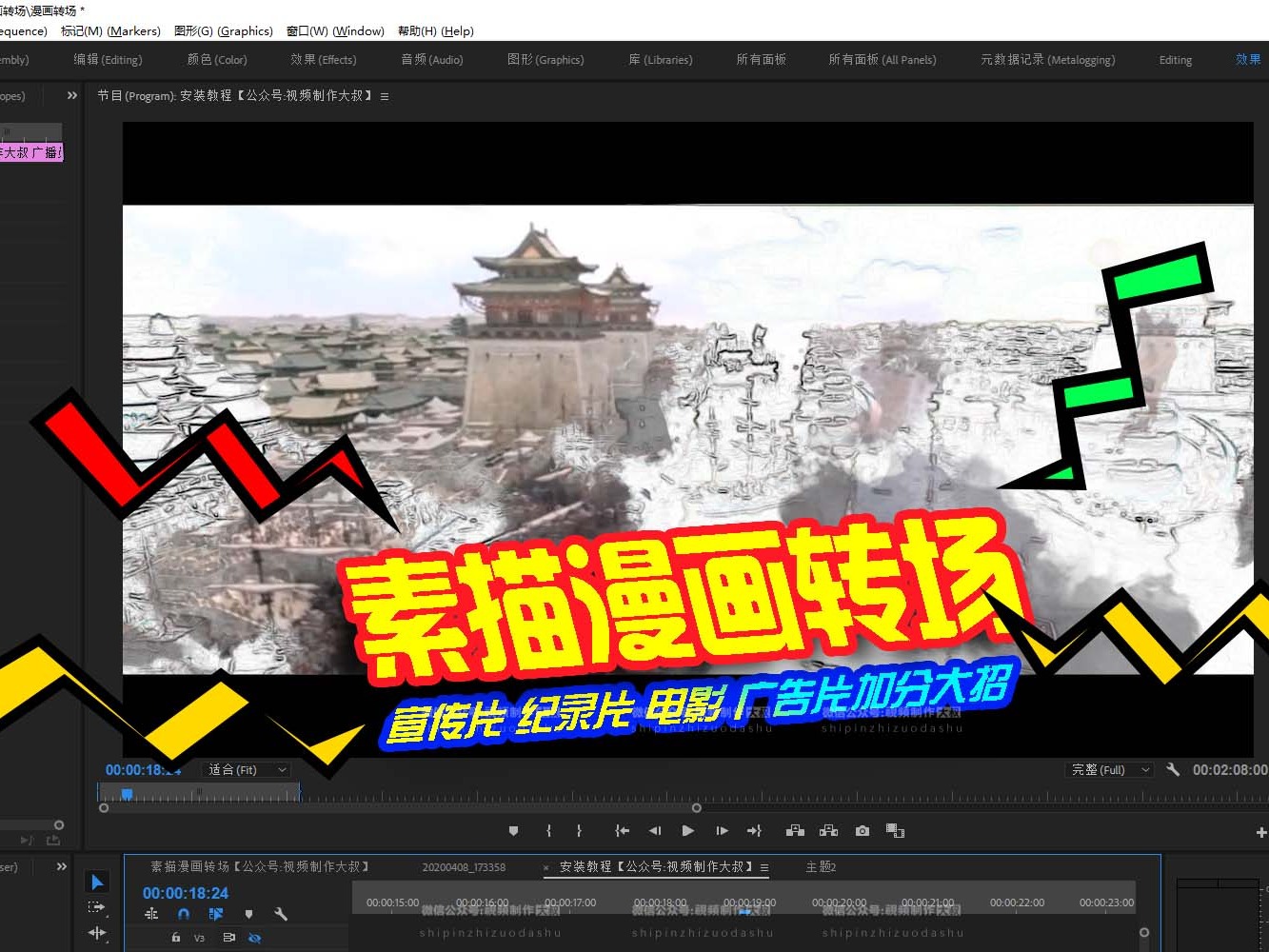Open Comparison View
This screenshot has width=1269, height=952.
coord(895,831)
